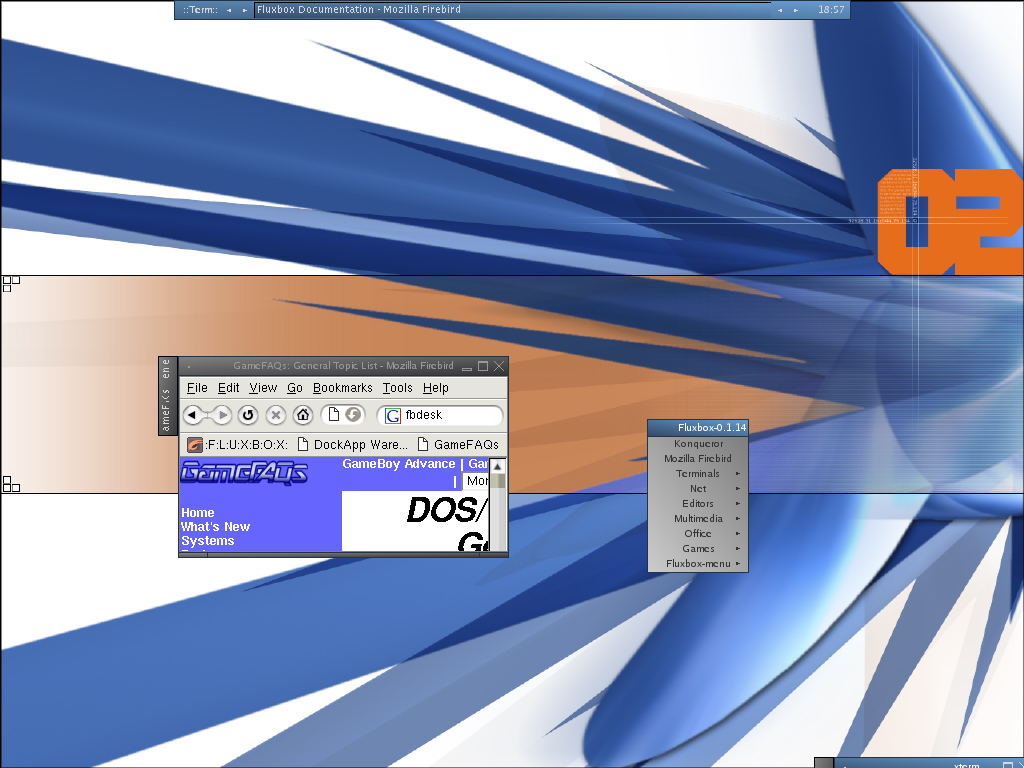Click the Home link on GameFAQs
Viewport: 1024px width, 768px height.
pos(198,513)
